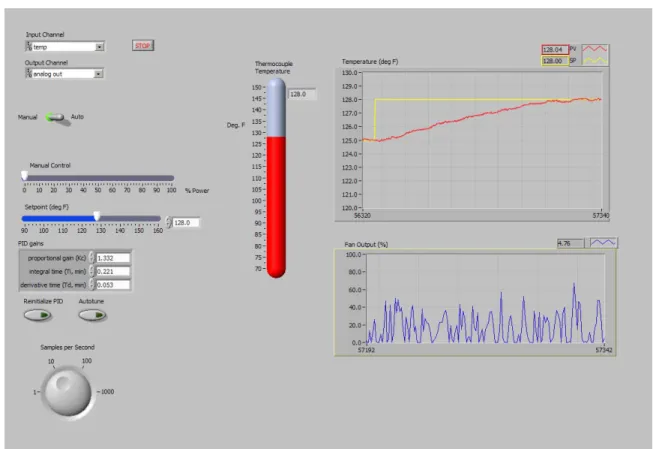Click the red STOP button
Viewport: 653px width, 449px height.
point(143,45)
